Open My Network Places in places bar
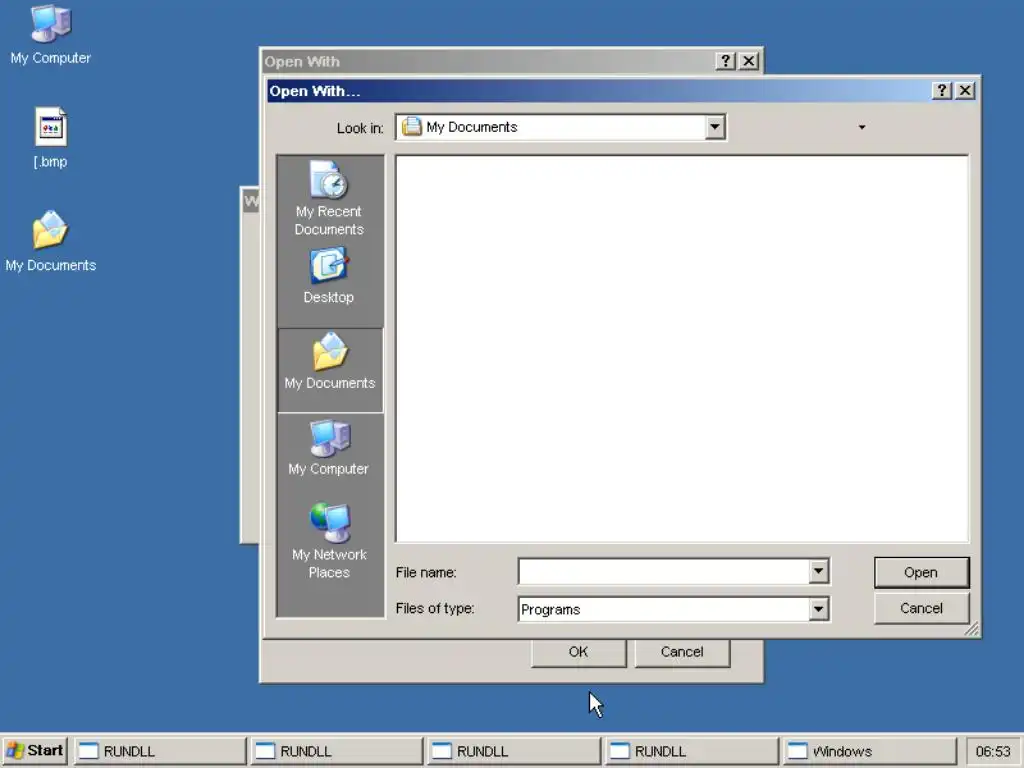The image size is (1024, 768). coord(329,541)
